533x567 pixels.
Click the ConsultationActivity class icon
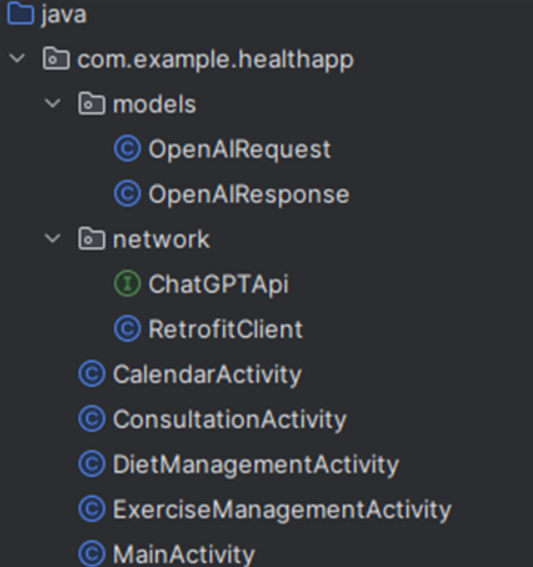tap(92, 419)
